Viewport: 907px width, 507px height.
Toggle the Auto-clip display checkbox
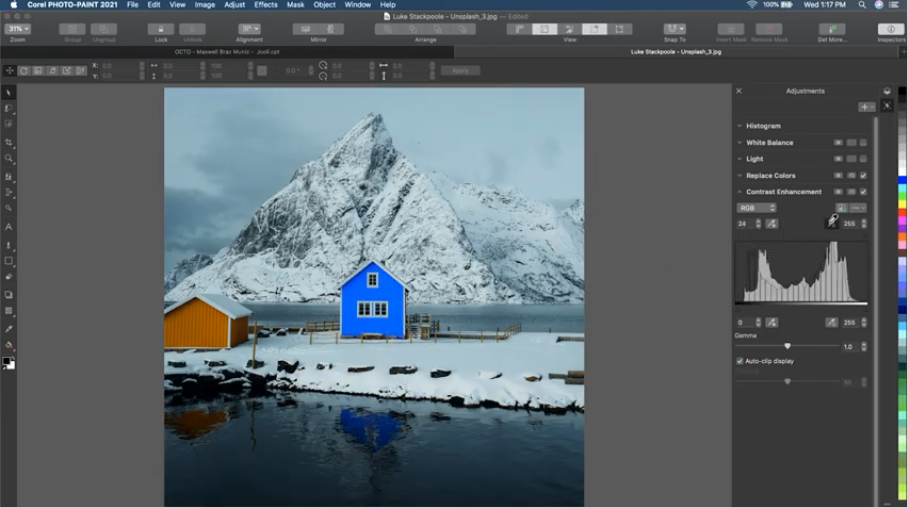pos(740,361)
